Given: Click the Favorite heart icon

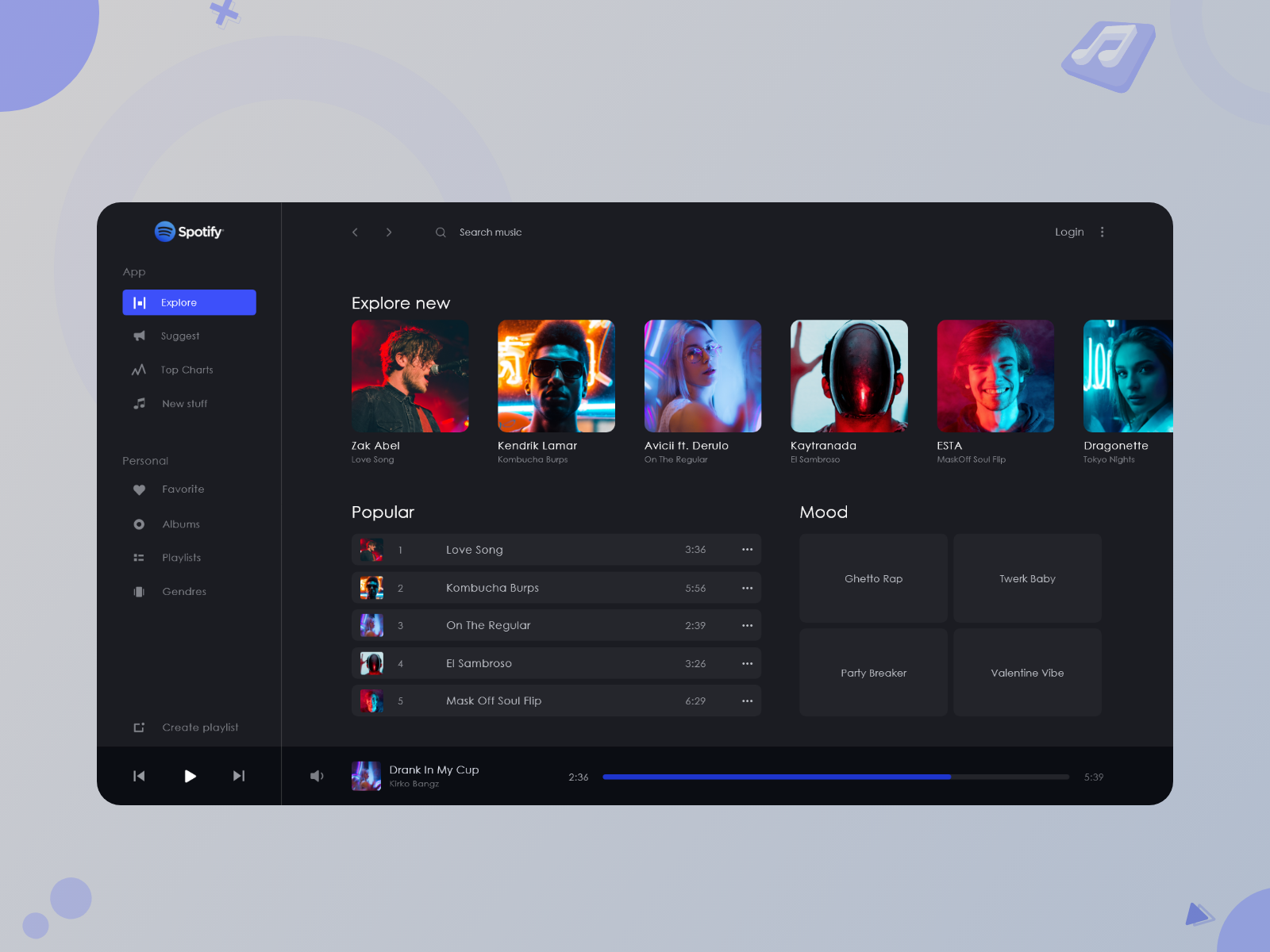Looking at the screenshot, I should [139, 489].
